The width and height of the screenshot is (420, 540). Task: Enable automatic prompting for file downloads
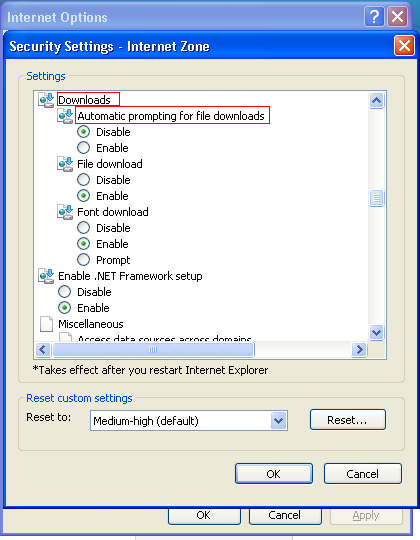83,148
